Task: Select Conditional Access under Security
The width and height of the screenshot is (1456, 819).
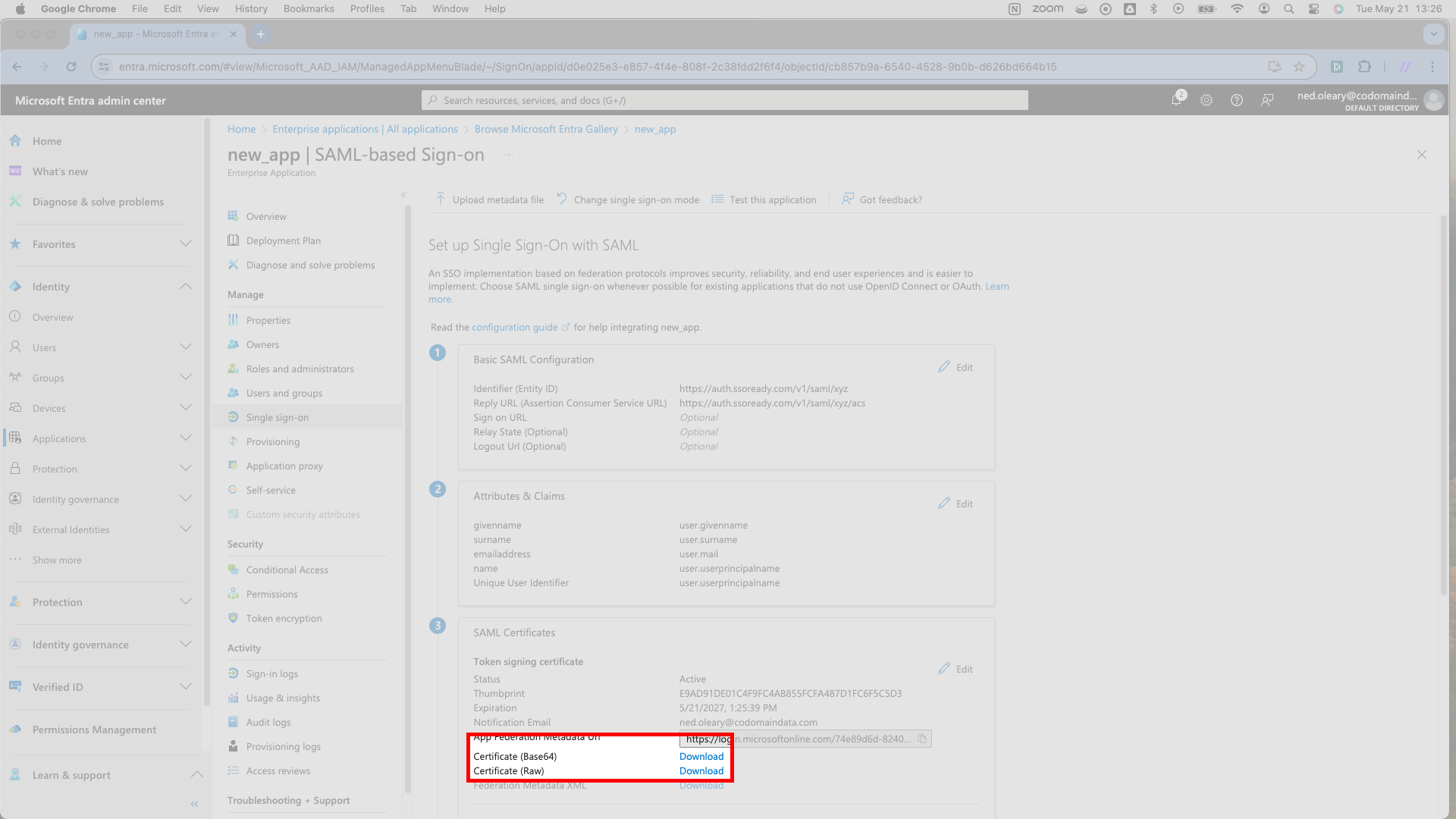Action: click(x=287, y=570)
